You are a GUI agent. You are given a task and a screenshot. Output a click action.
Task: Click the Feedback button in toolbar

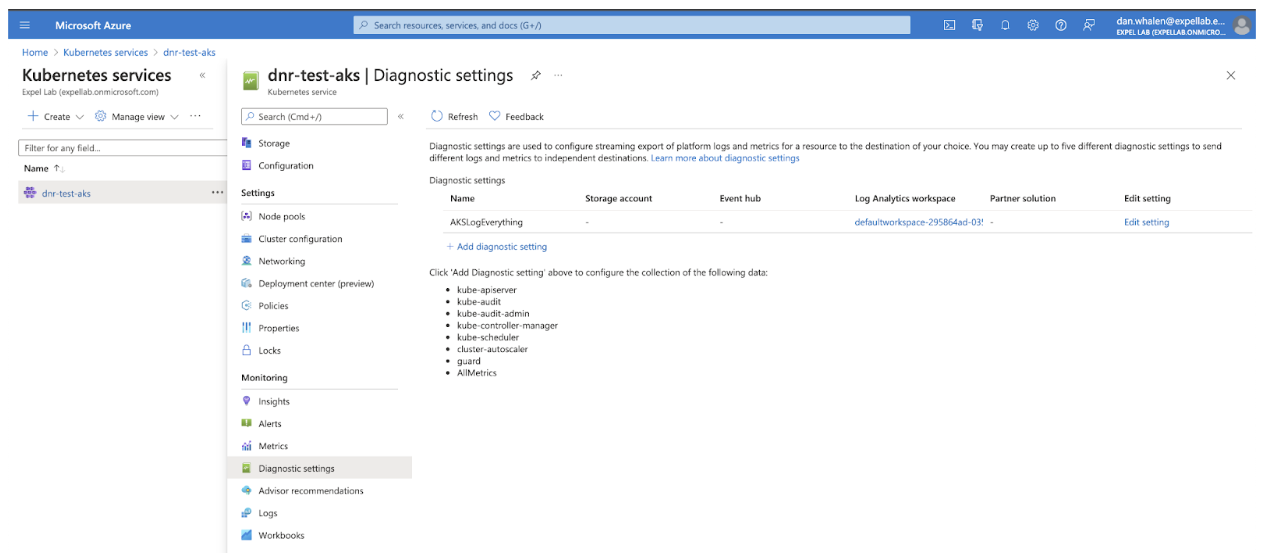click(516, 117)
